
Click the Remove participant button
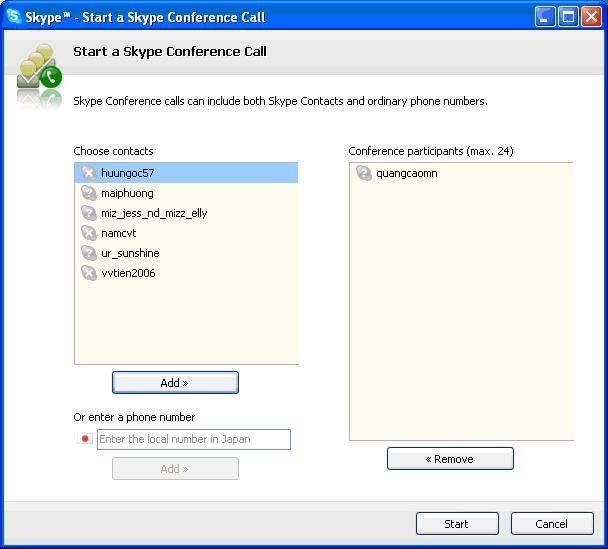(x=450, y=459)
